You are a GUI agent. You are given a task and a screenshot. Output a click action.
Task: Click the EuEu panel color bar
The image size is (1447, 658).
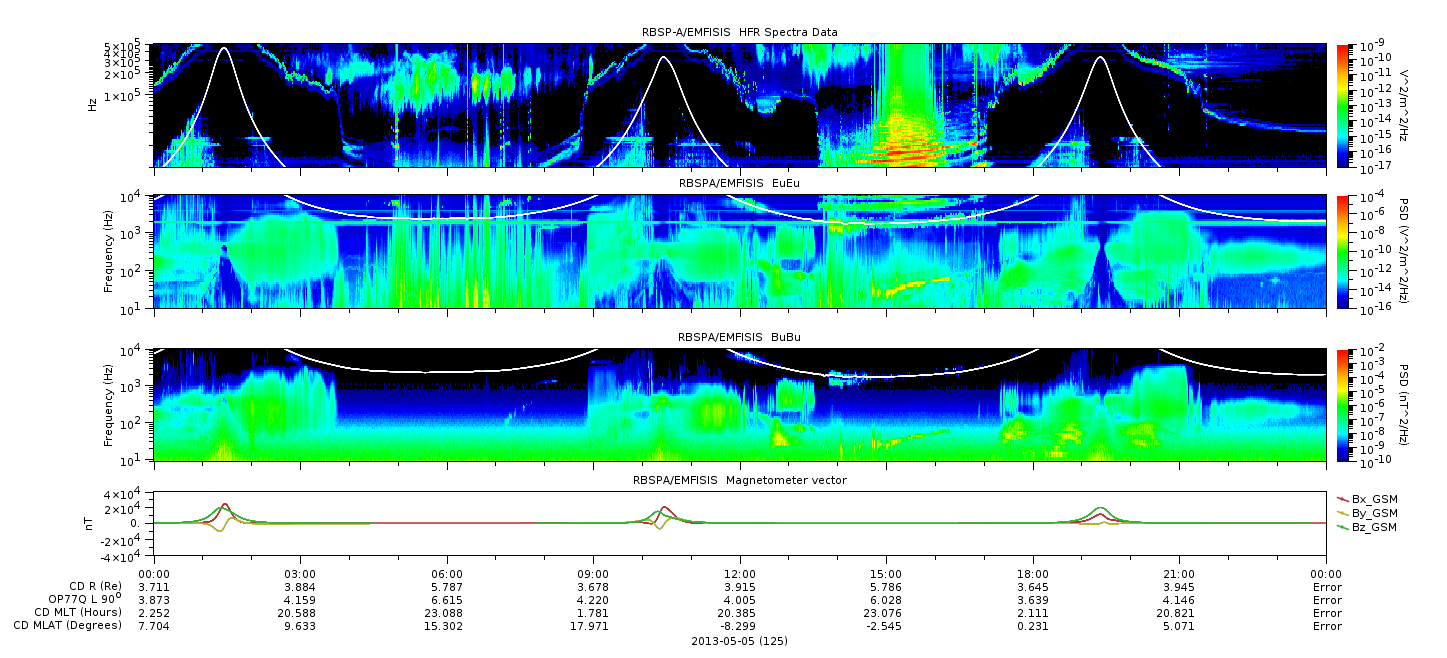pyautogui.click(x=1342, y=252)
